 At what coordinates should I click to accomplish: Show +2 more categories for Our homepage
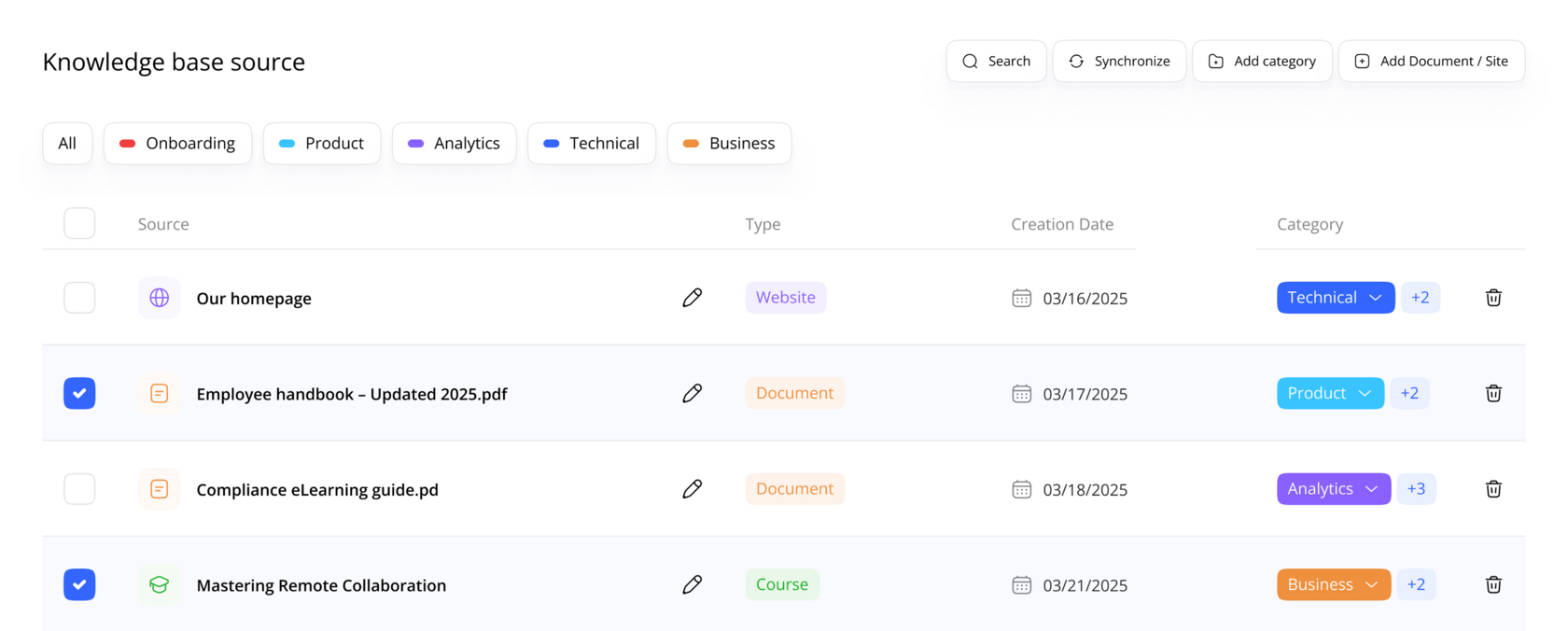(x=1421, y=298)
